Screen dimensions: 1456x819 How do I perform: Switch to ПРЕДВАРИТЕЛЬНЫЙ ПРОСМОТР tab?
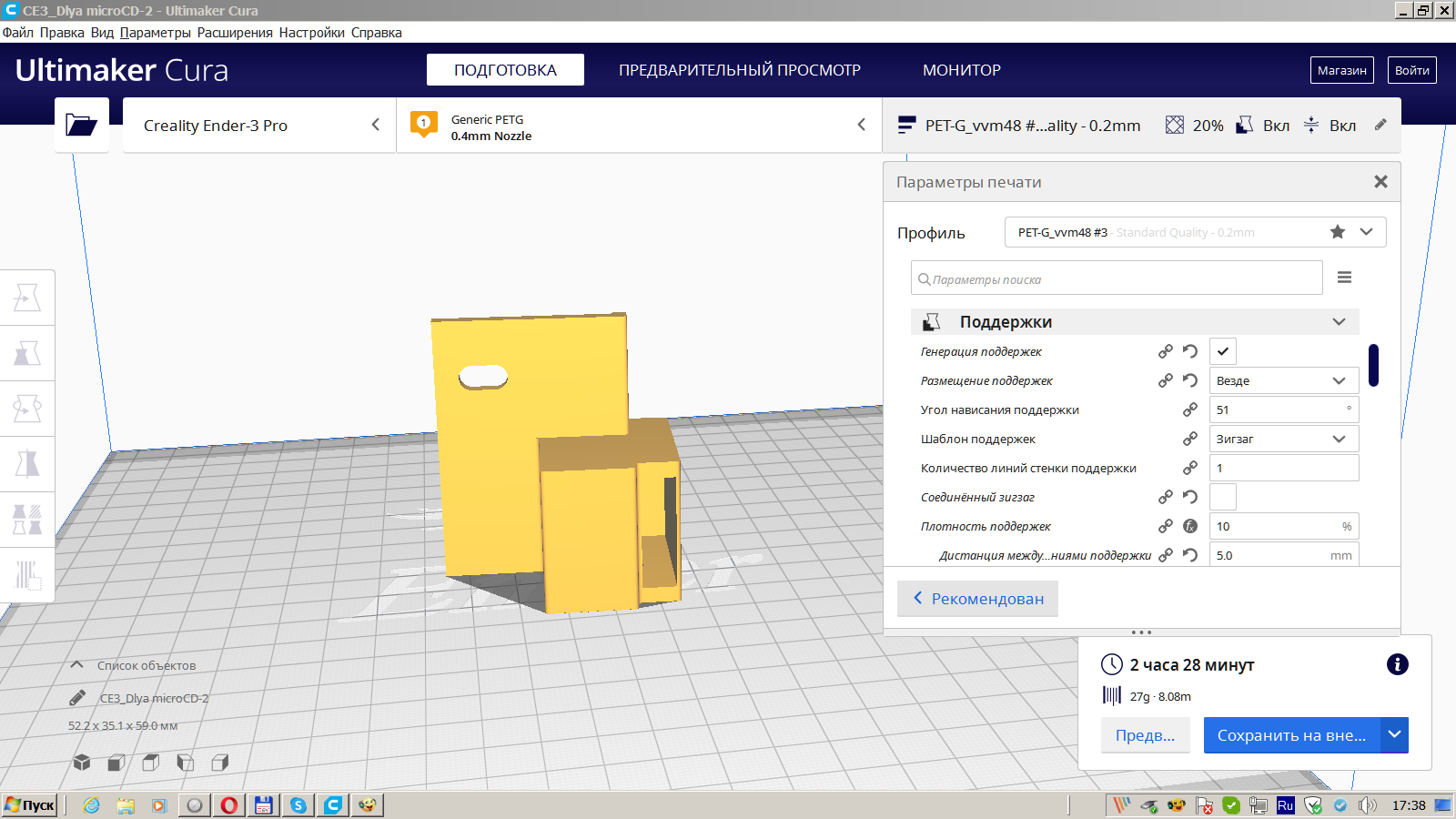[x=739, y=70]
